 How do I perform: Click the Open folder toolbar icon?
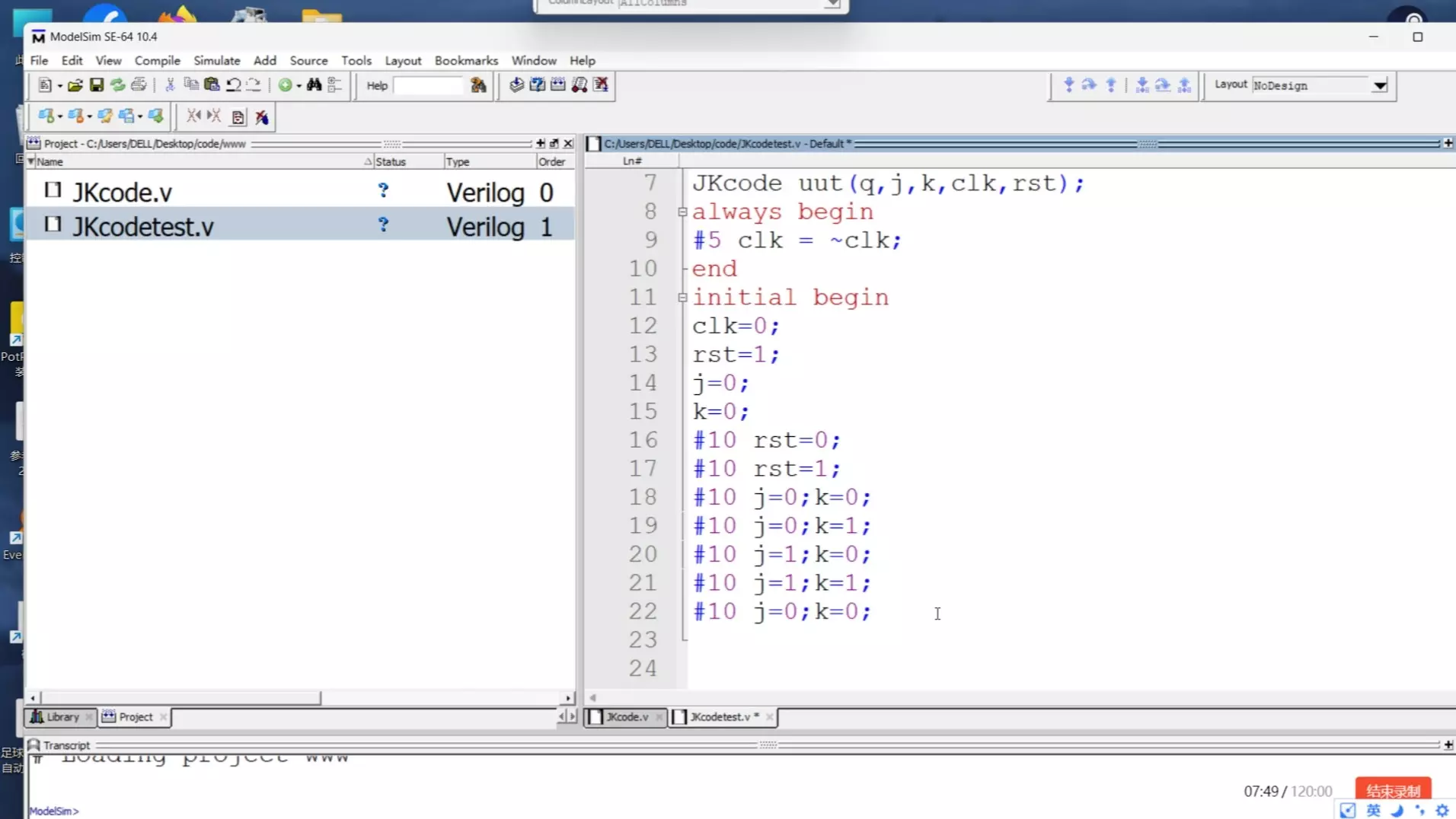point(75,85)
